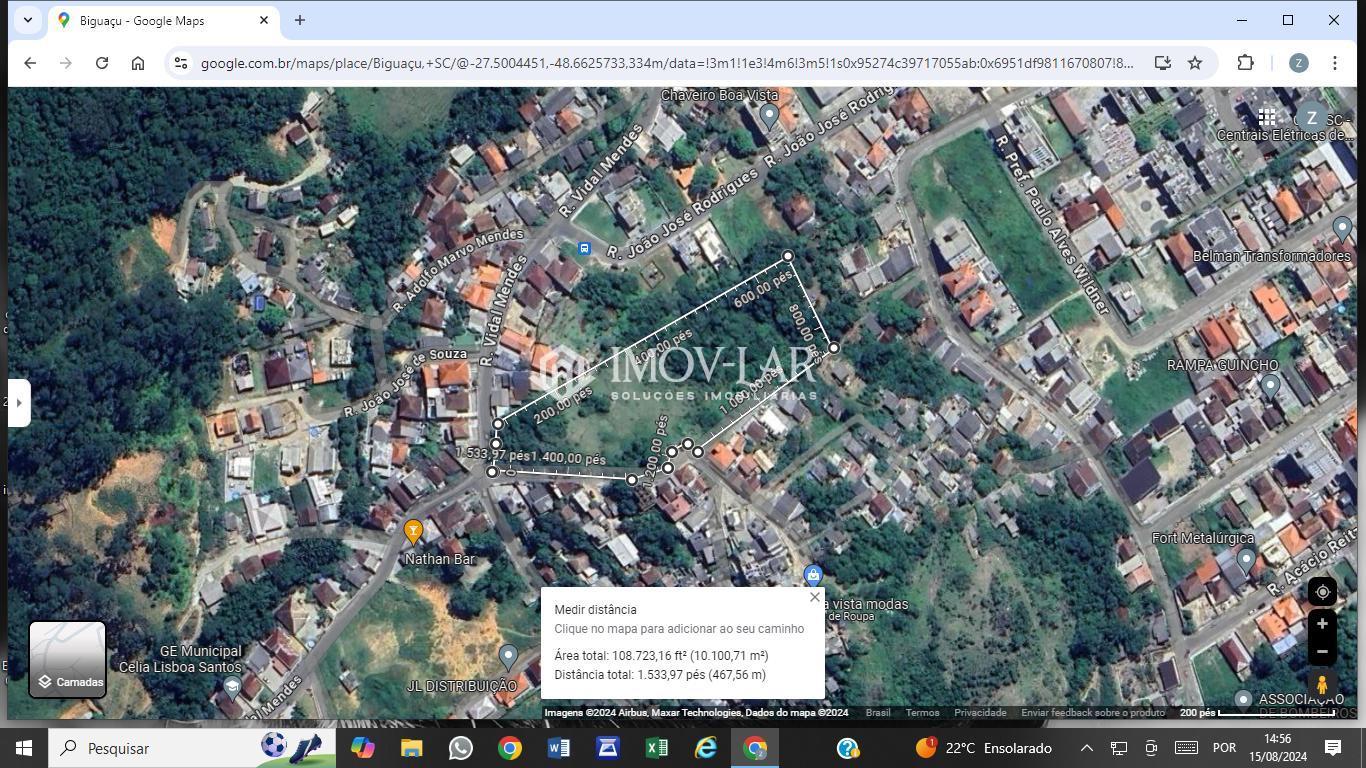Screen dimensions: 1366x768
Task: Zoom out the map with minus button
Action: [1321, 652]
